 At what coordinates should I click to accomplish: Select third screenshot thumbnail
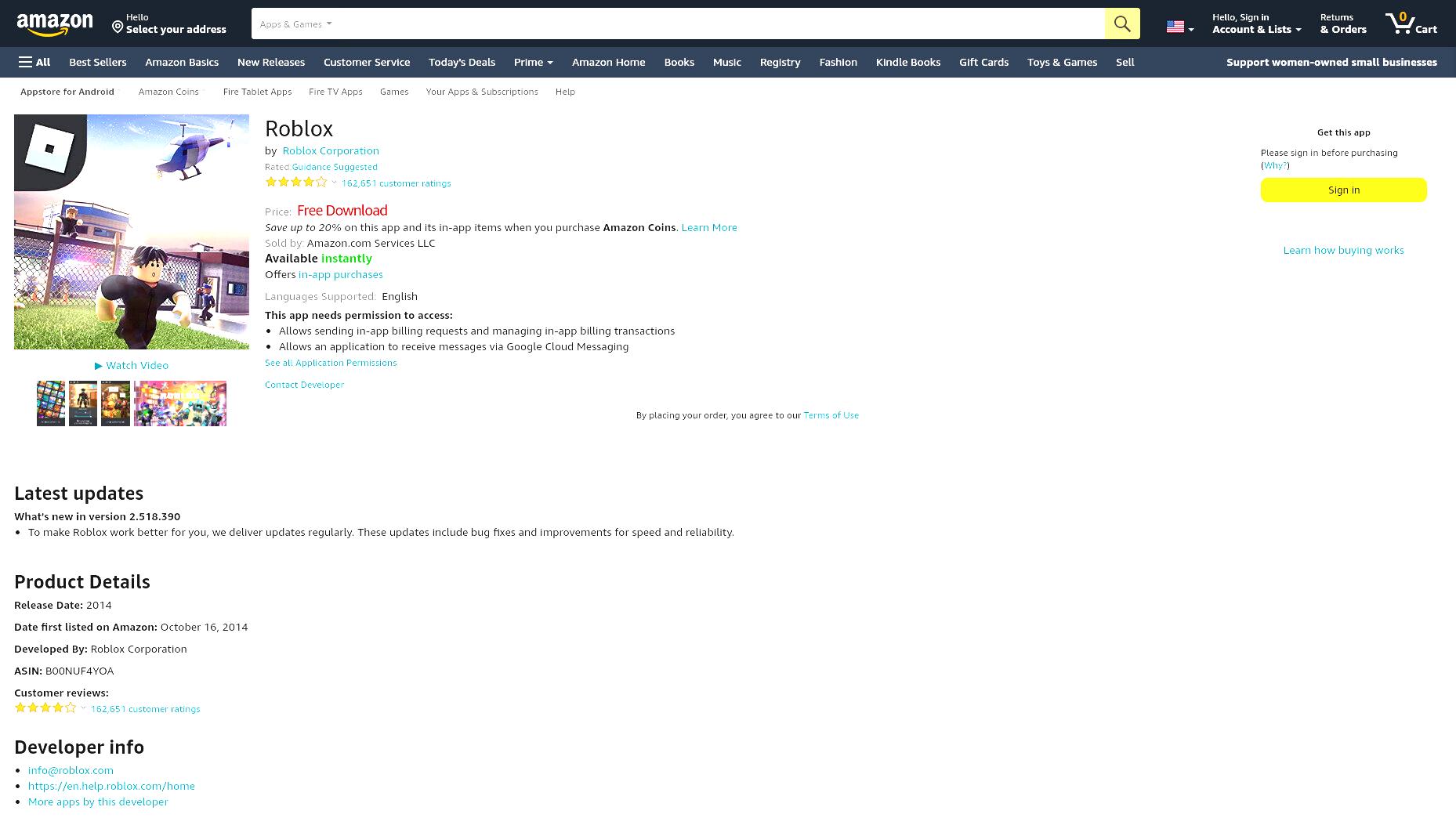click(115, 403)
